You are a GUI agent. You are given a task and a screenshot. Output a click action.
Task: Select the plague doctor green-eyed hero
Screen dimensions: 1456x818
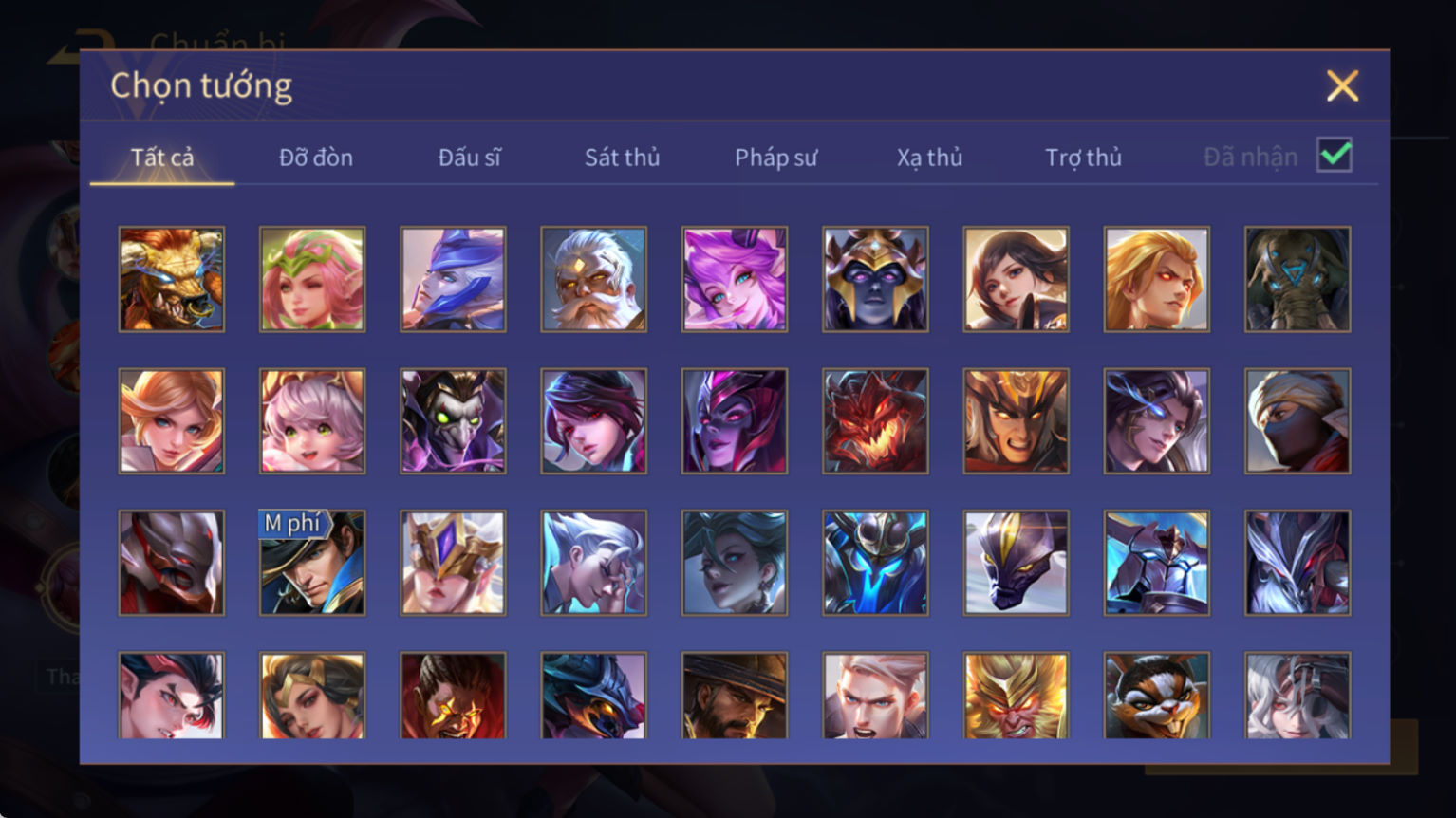(x=453, y=420)
